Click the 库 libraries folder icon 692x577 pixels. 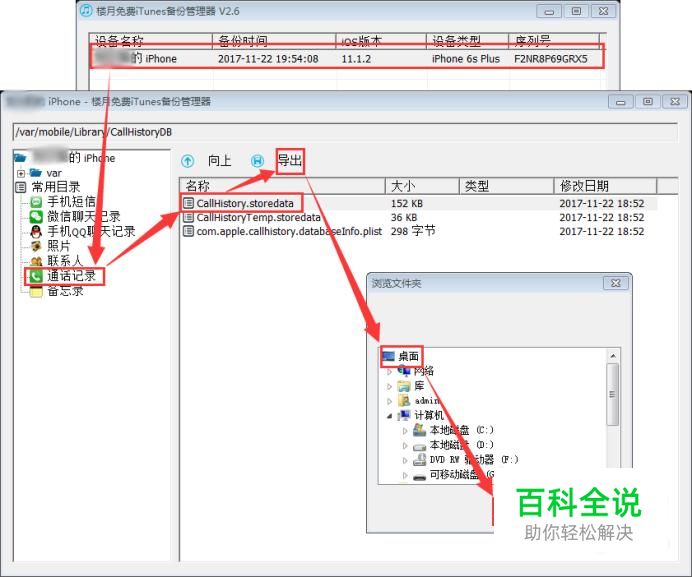pos(404,386)
